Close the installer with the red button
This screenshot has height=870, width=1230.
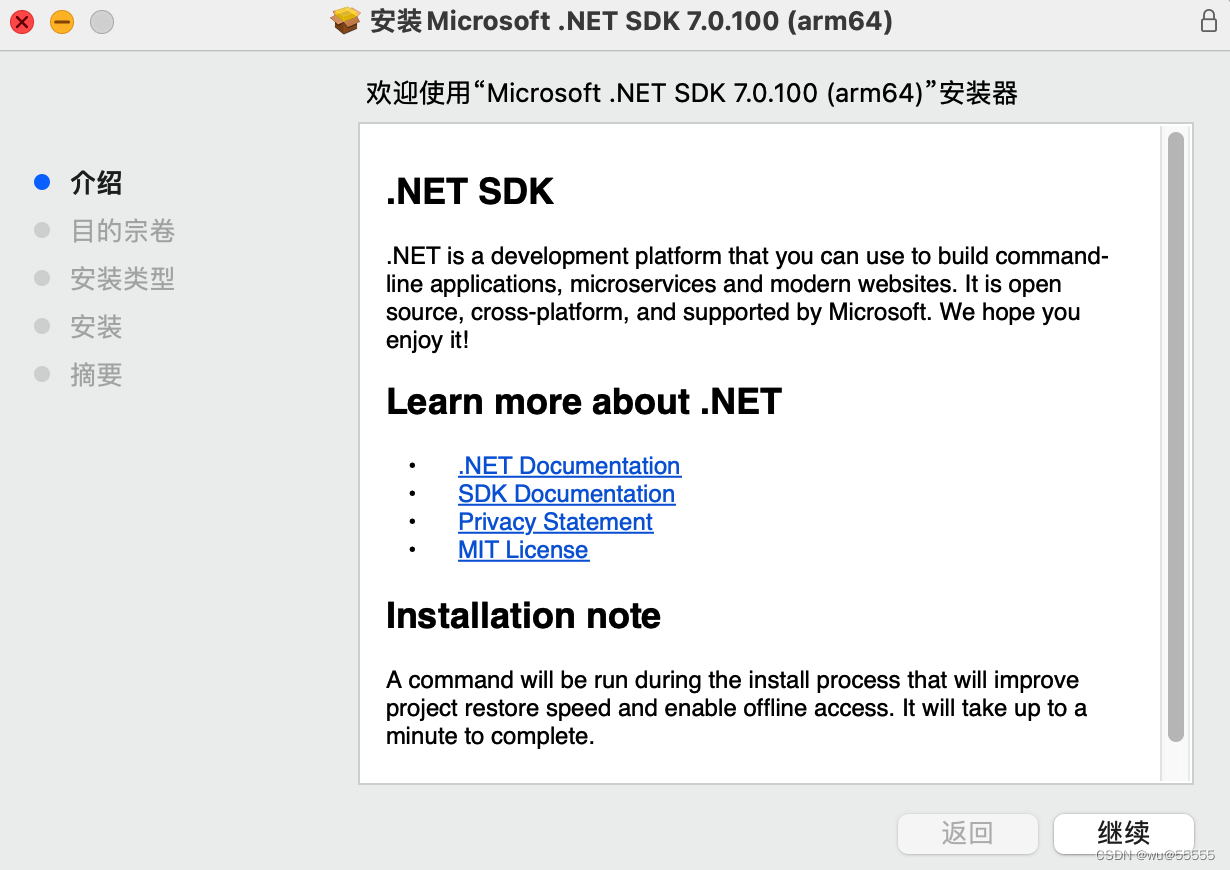click(x=21, y=21)
